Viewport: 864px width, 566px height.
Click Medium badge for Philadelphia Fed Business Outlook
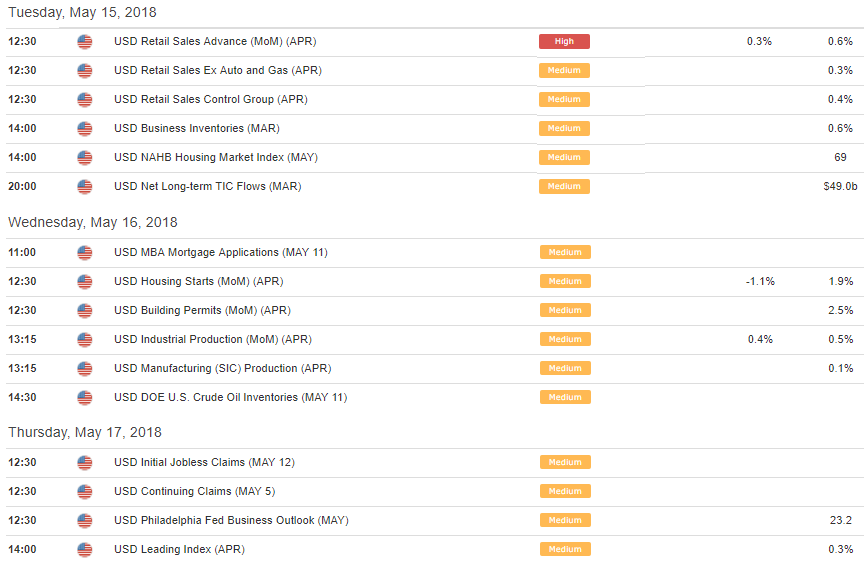point(564,521)
